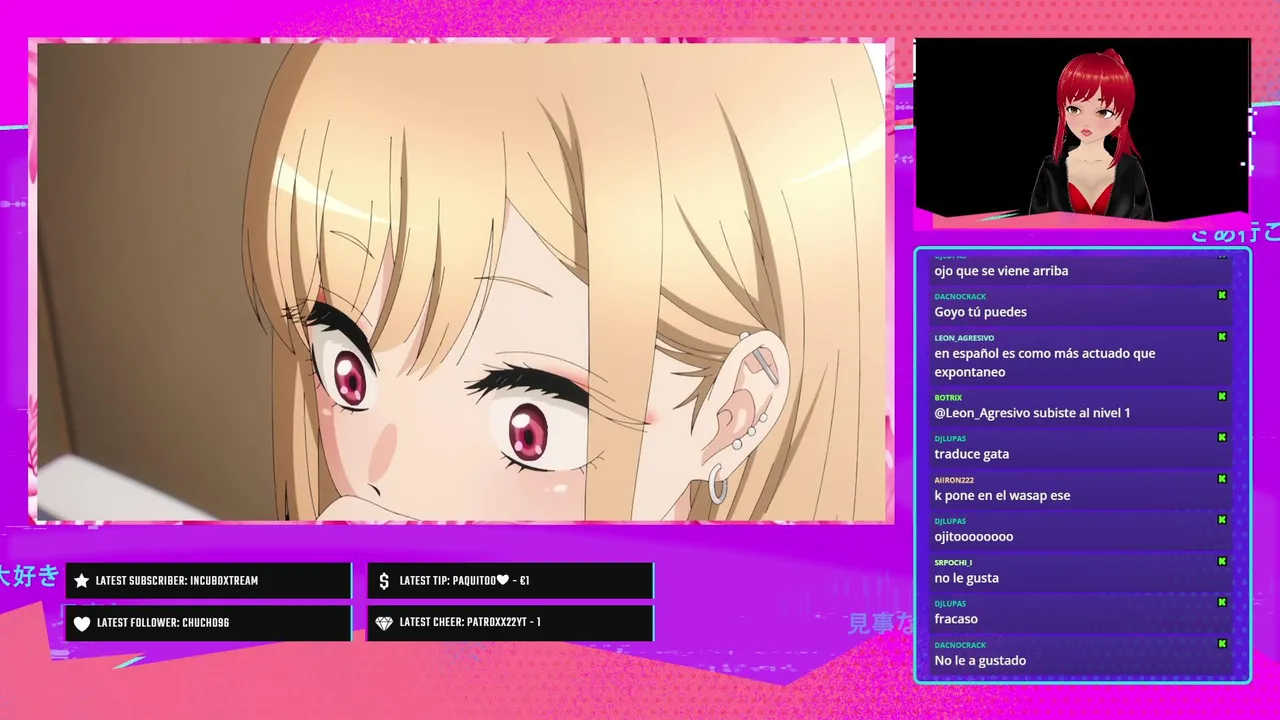
Task: Select '@Leon_Agresivo subiste al nivel 1' message
Action: pos(1032,413)
